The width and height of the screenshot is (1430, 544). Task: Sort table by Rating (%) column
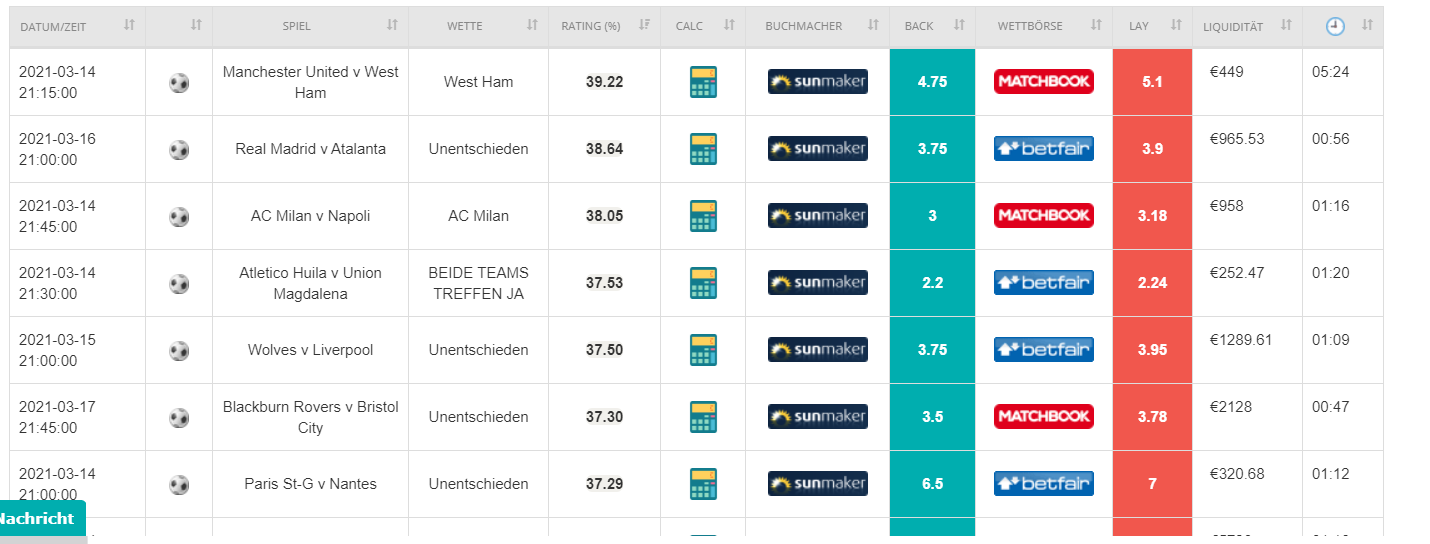tap(604, 26)
